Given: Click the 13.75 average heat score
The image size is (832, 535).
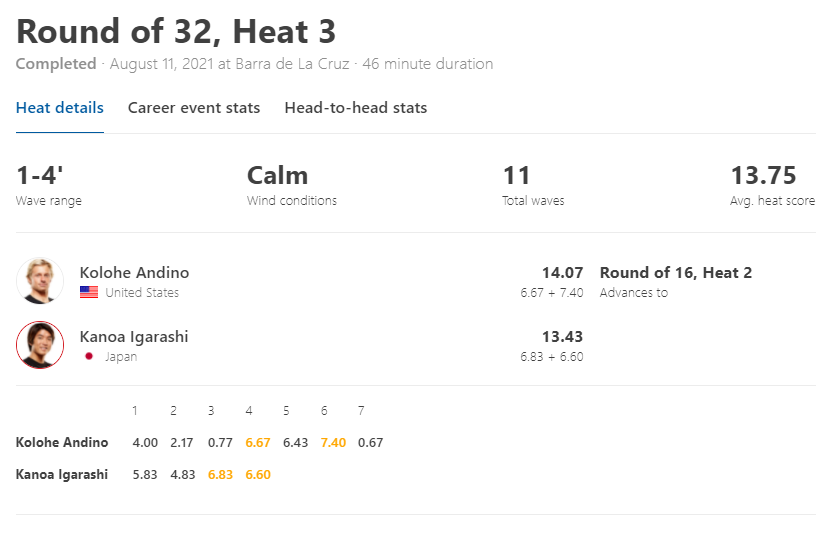Looking at the screenshot, I should 764,176.
